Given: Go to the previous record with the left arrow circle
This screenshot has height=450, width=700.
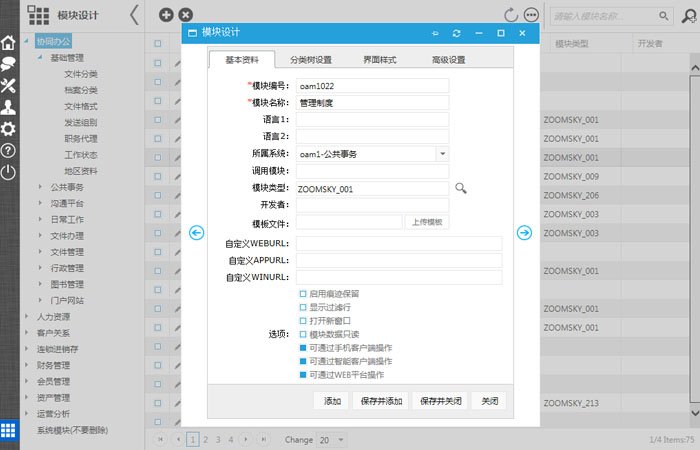Looking at the screenshot, I should [x=196, y=233].
